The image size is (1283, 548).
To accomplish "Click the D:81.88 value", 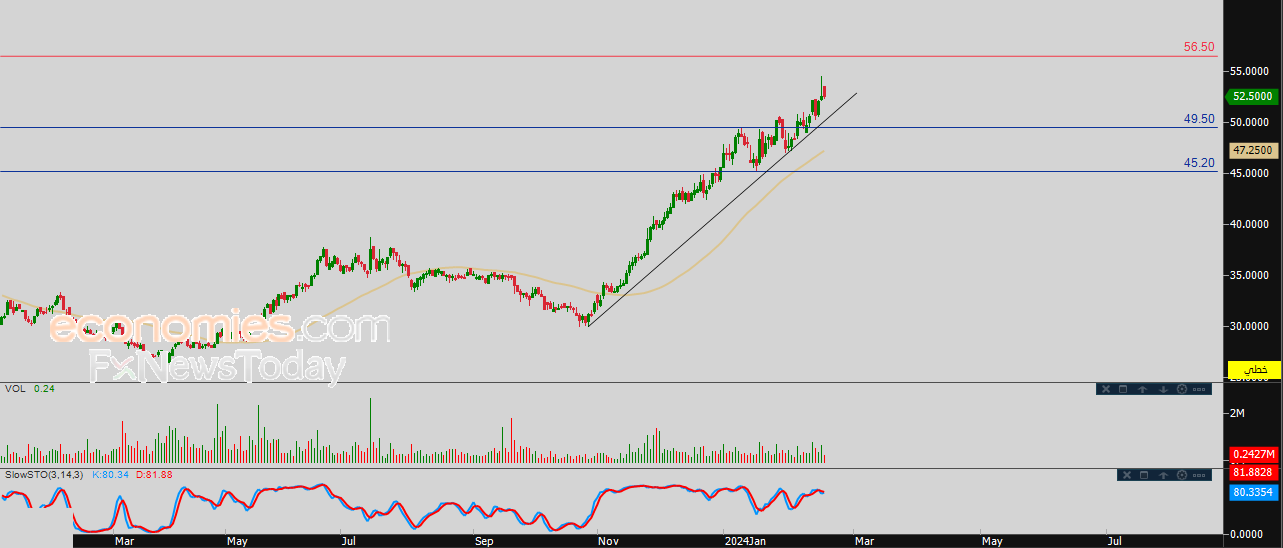I will coord(154,474).
